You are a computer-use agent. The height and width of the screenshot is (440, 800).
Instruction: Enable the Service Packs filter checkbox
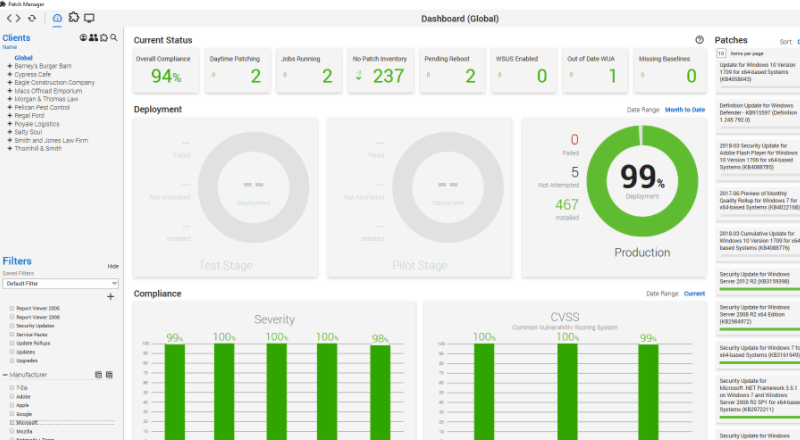12,334
